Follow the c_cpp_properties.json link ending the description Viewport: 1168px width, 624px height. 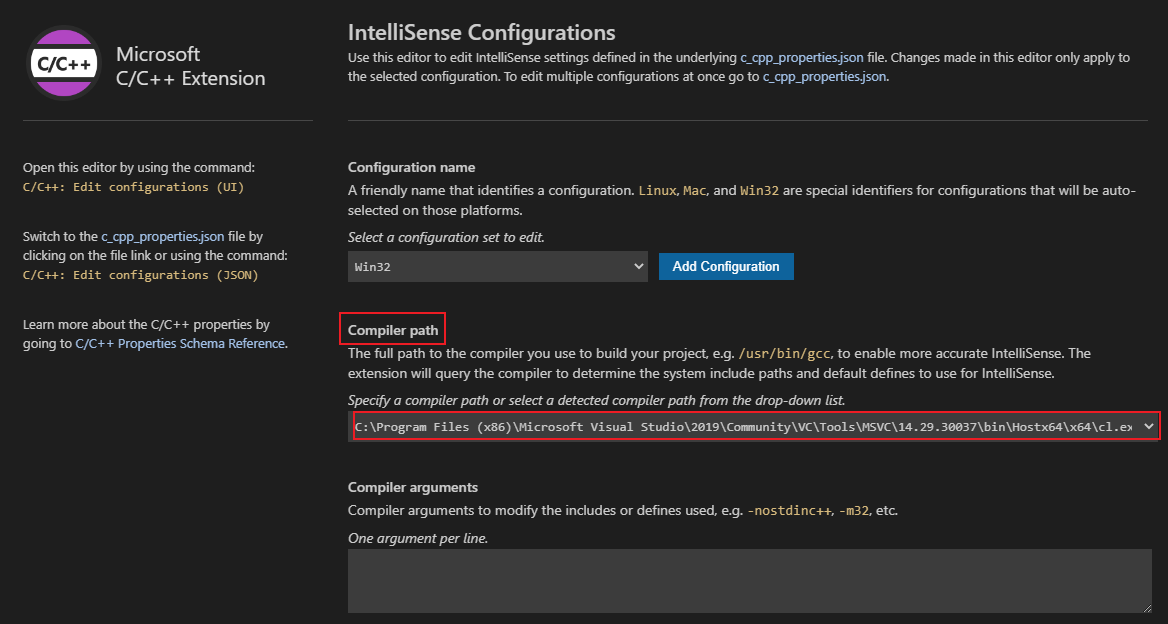(825, 77)
